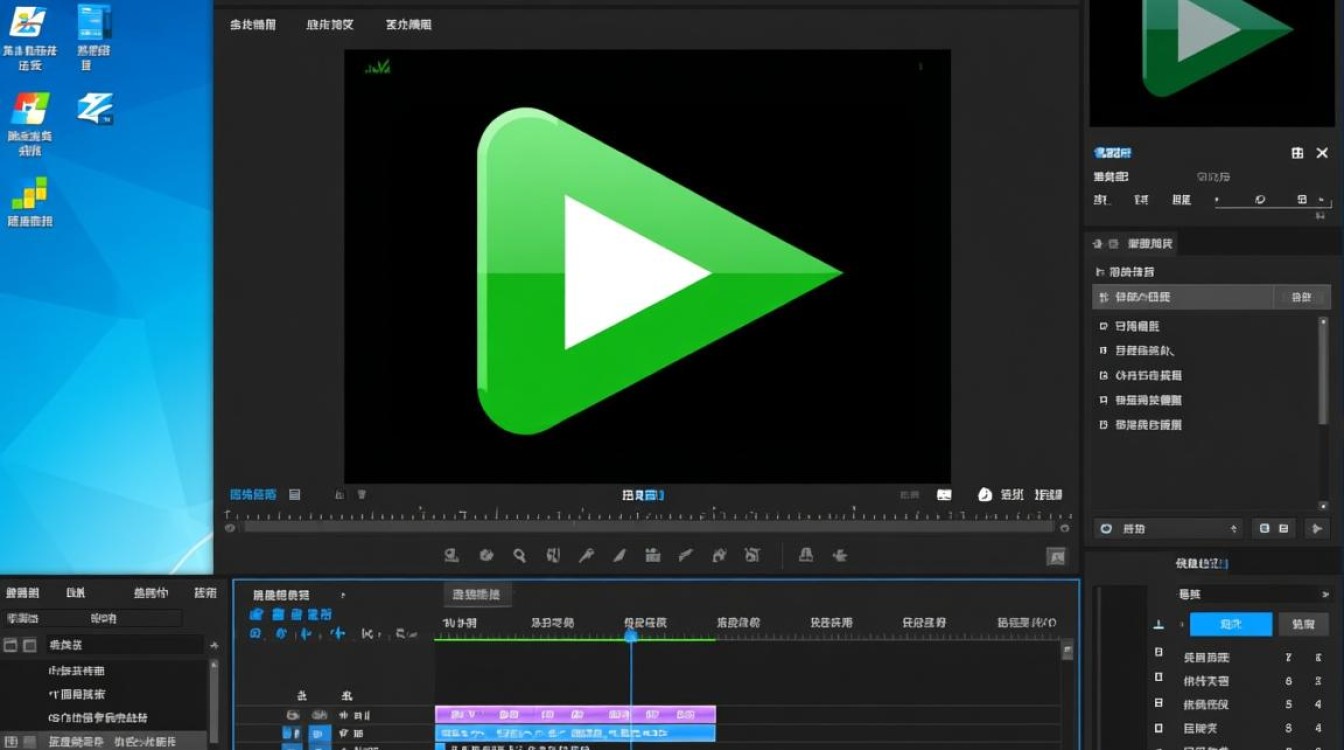Select the magnifier zoom tool below preview
Screen dimensions: 1344x750
(519, 555)
